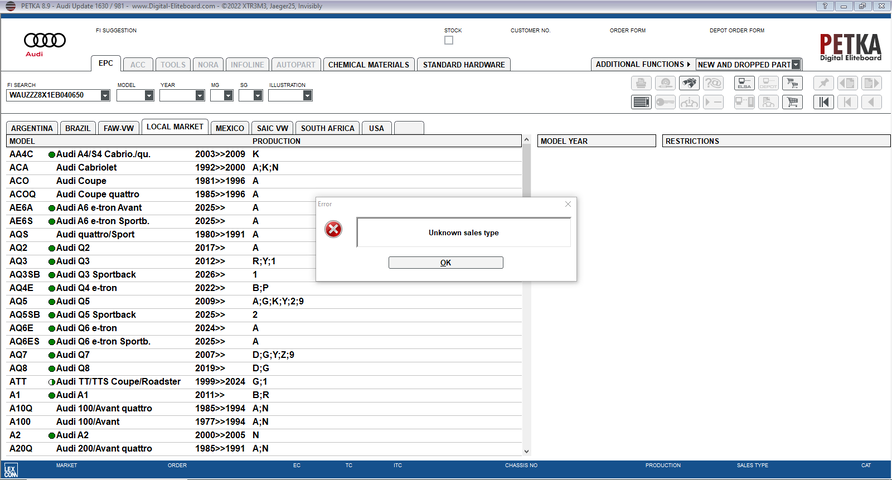This screenshot has height=480, width=892.
Task: Open the ELSA toolbar icon
Action: (x=744, y=83)
